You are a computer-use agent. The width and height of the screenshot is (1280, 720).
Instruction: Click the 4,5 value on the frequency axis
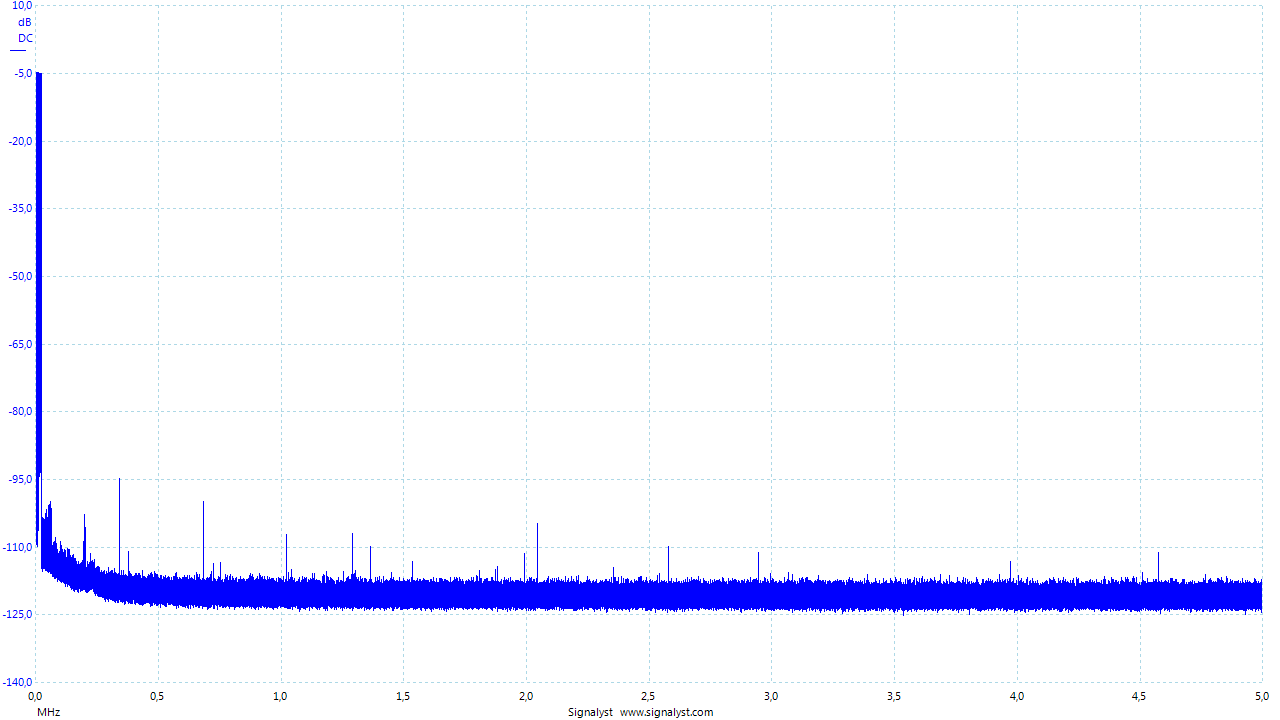pos(1139,695)
